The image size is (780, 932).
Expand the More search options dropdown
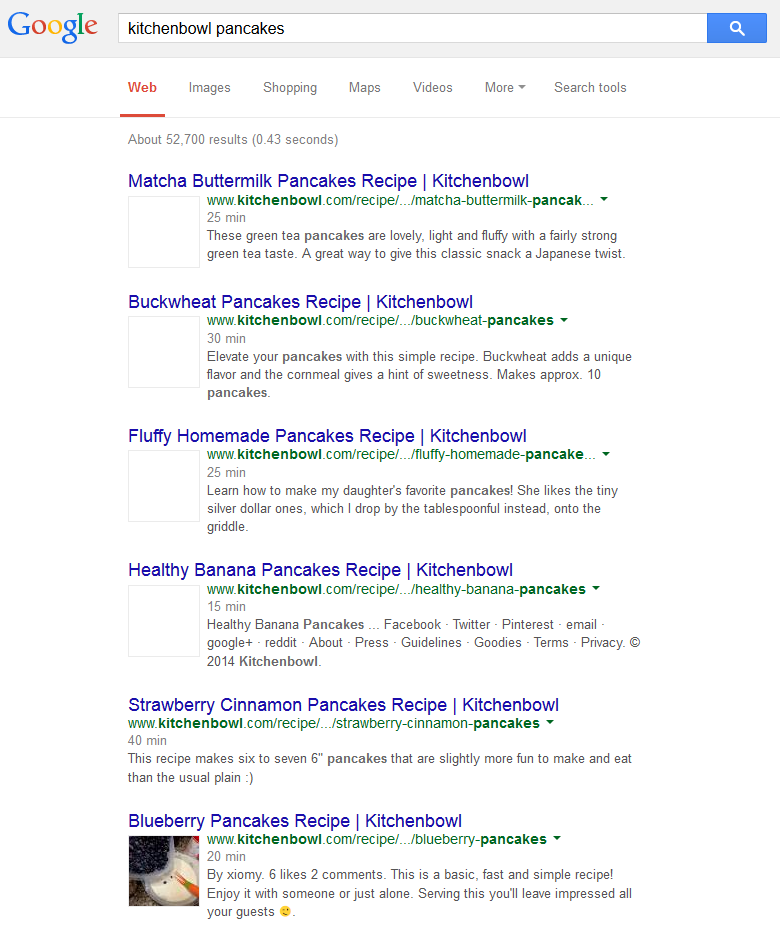(x=504, y=88)
